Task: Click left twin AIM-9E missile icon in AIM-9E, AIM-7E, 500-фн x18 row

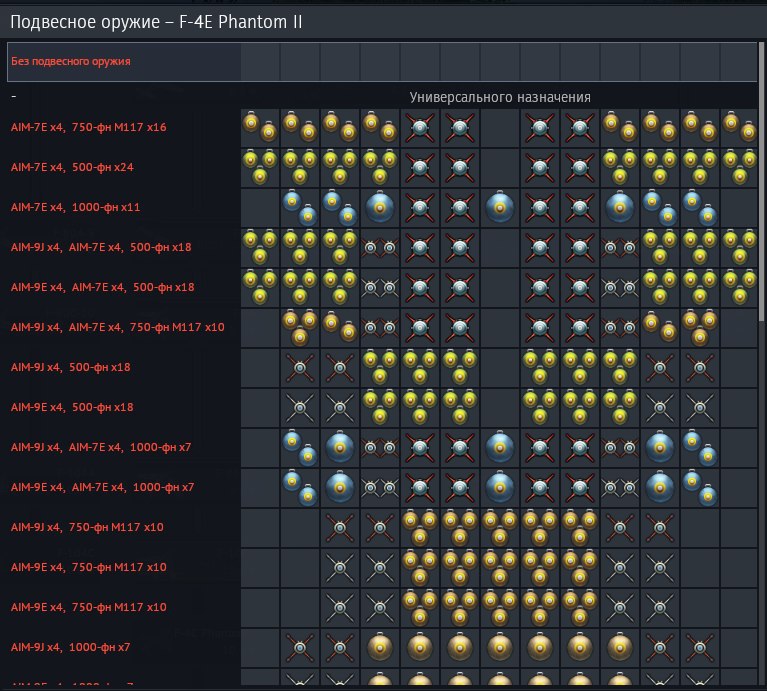Action: [x=380, y=288]
